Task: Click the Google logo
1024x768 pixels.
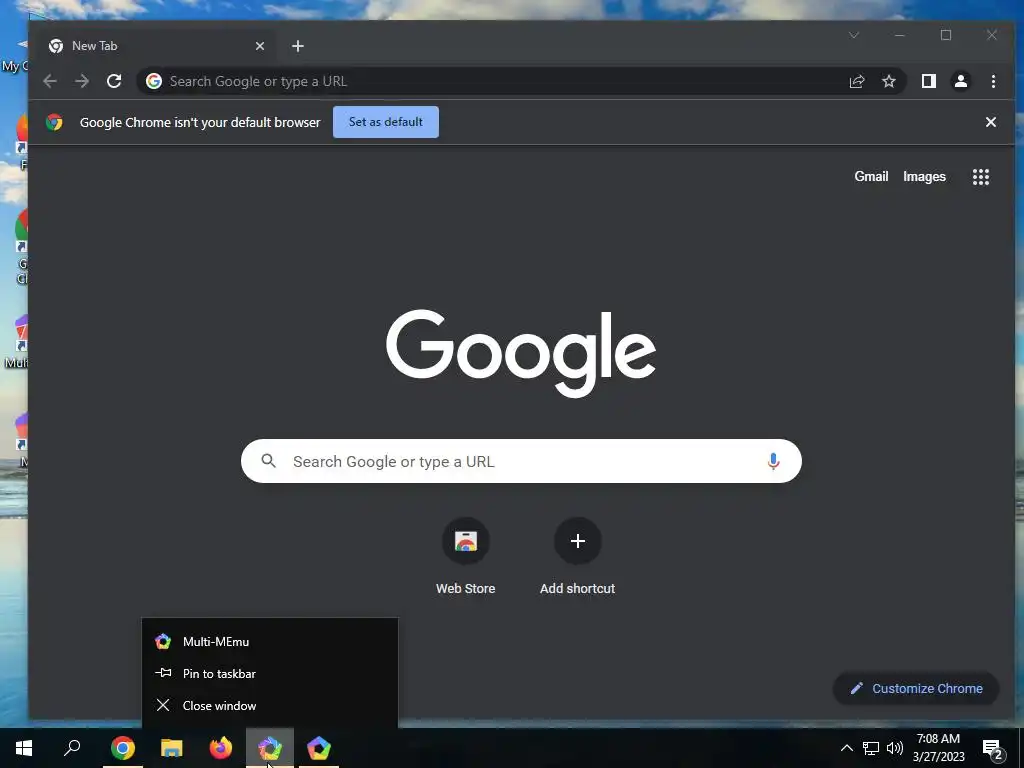Action: coord(520,353)
